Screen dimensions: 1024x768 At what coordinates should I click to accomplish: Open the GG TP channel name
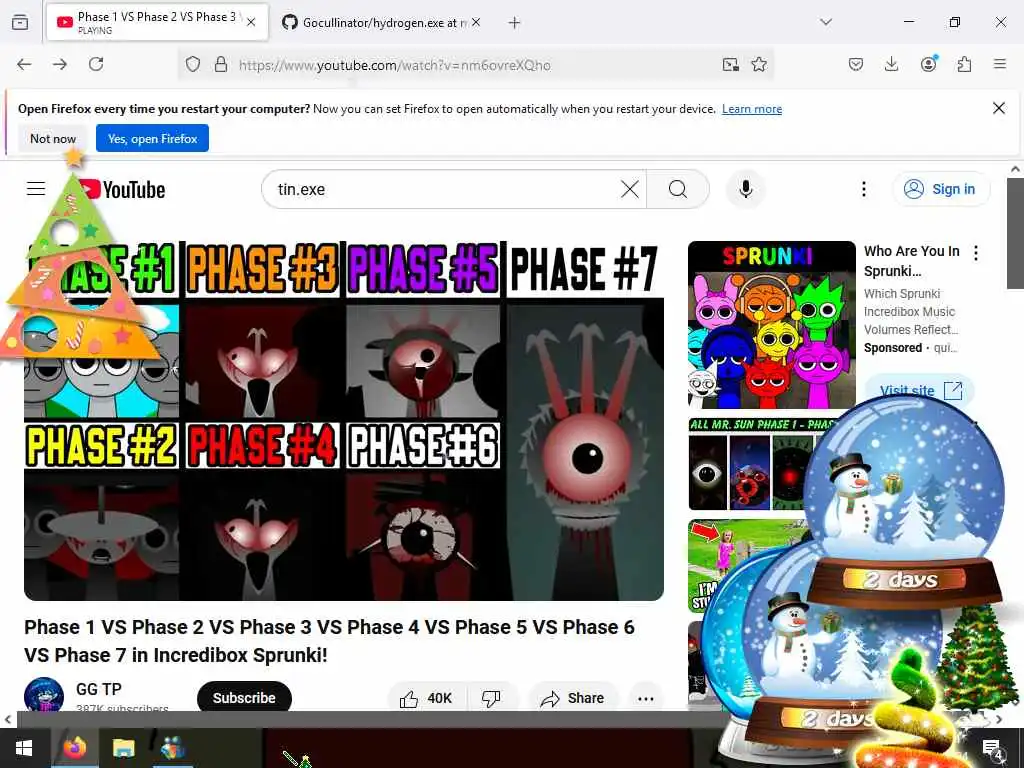[x=99, y=689]
